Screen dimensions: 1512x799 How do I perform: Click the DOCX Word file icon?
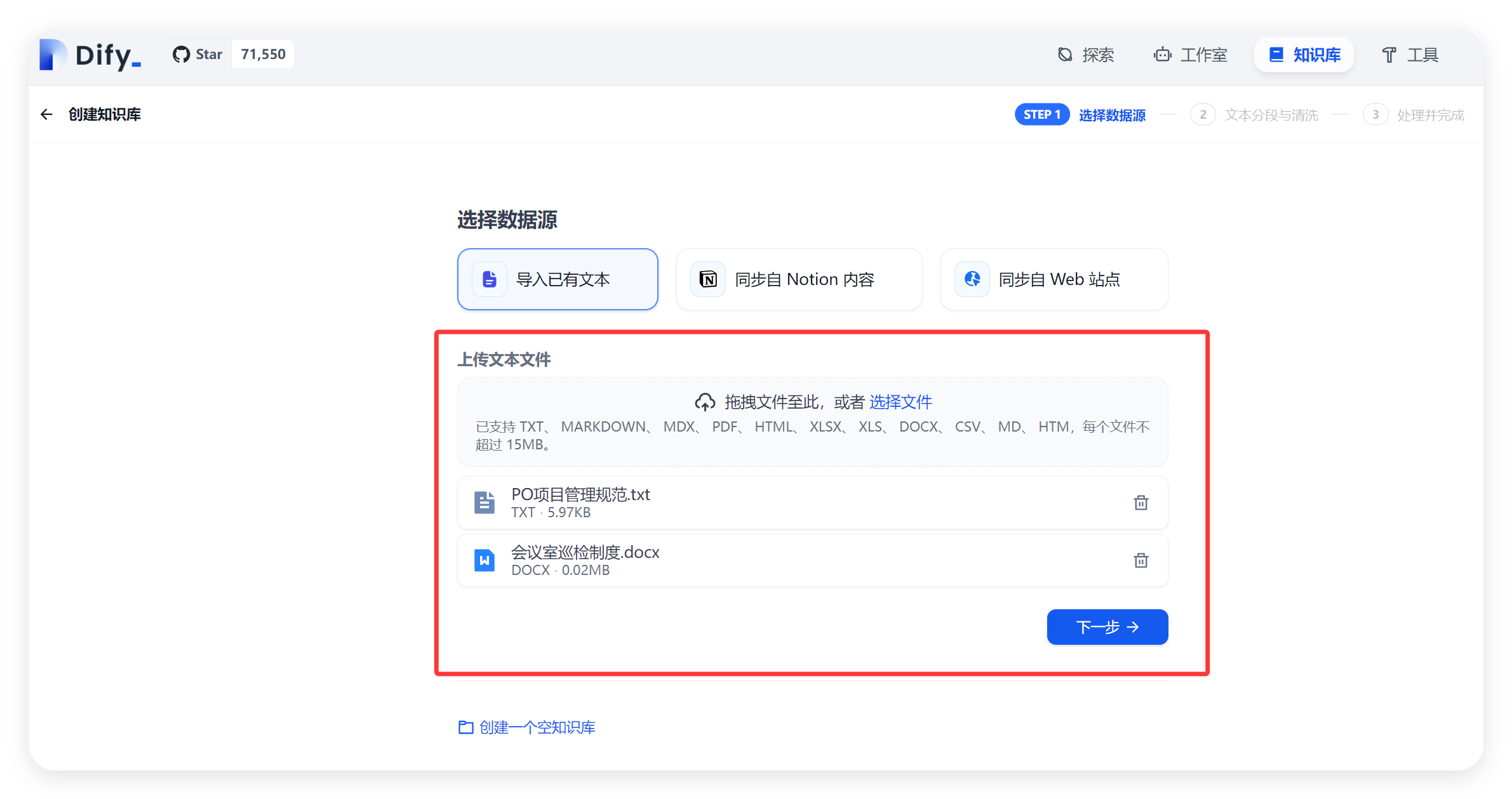[485, 560]
